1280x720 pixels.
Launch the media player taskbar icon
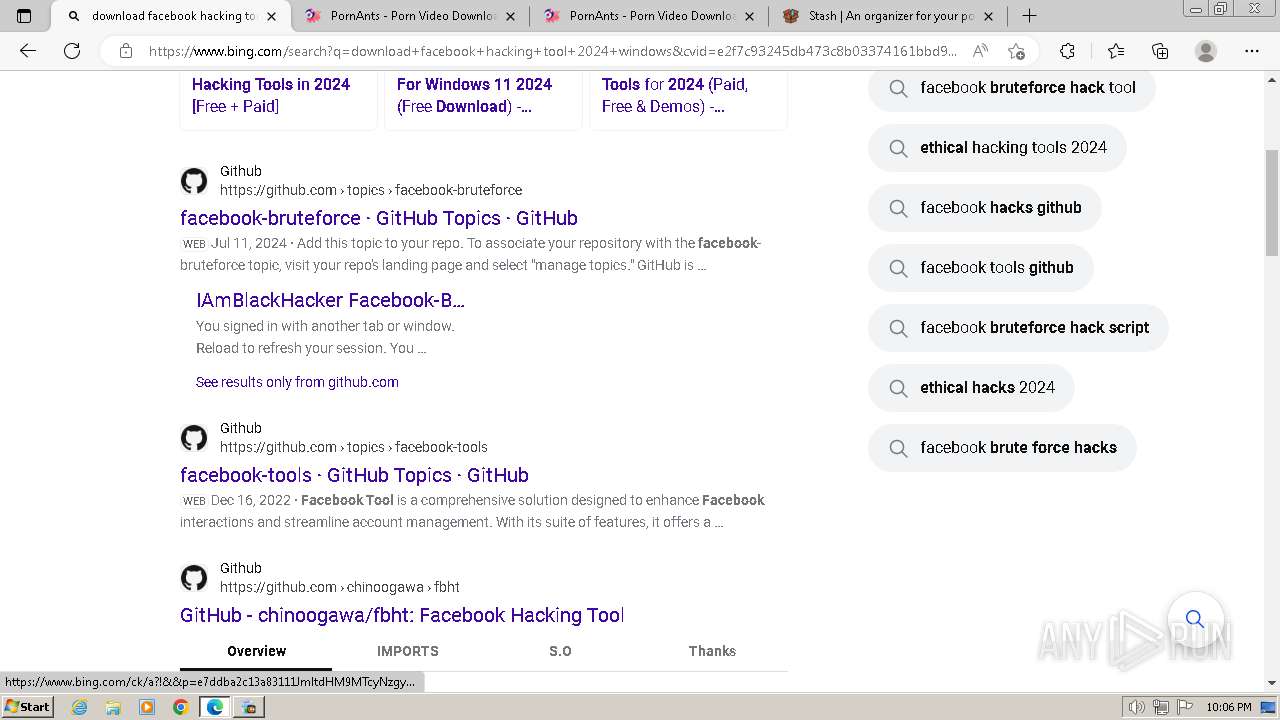coord(147,707)
